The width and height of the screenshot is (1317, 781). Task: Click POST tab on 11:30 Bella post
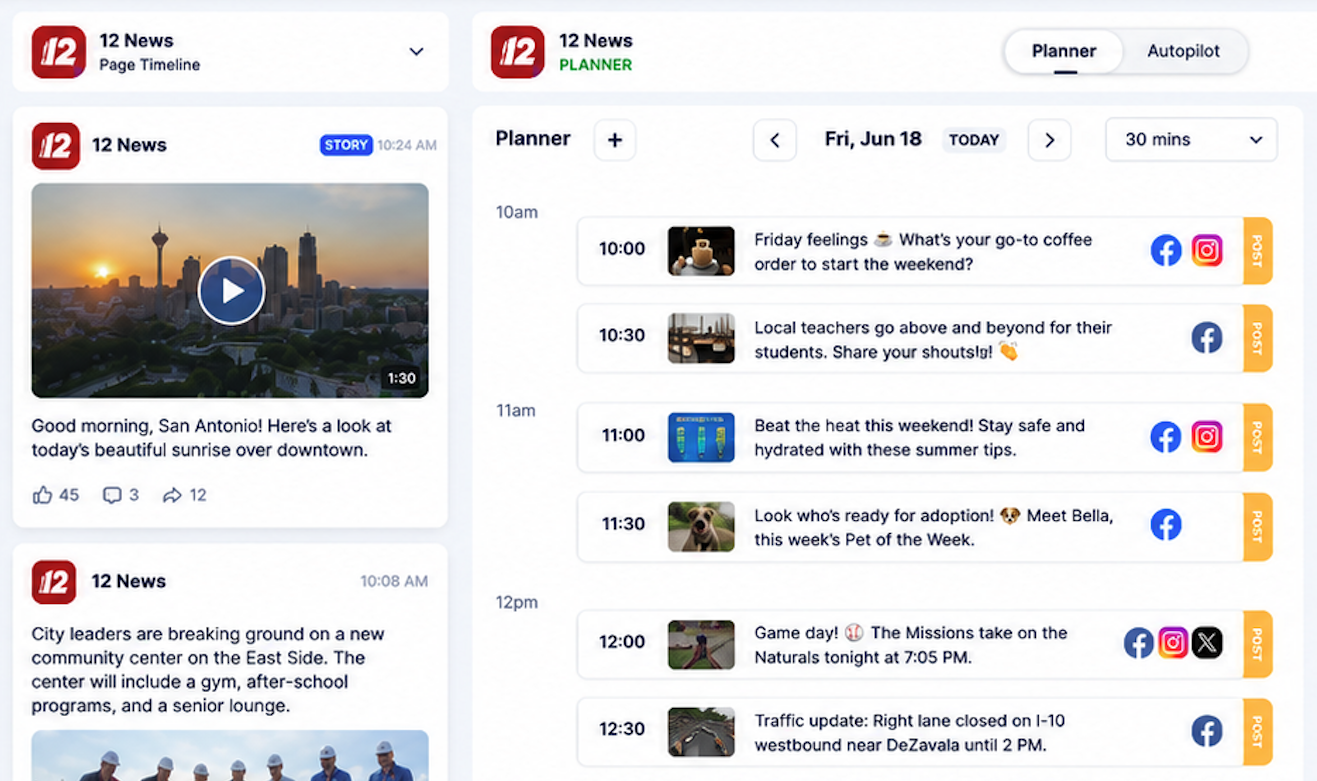point(1258,526)
